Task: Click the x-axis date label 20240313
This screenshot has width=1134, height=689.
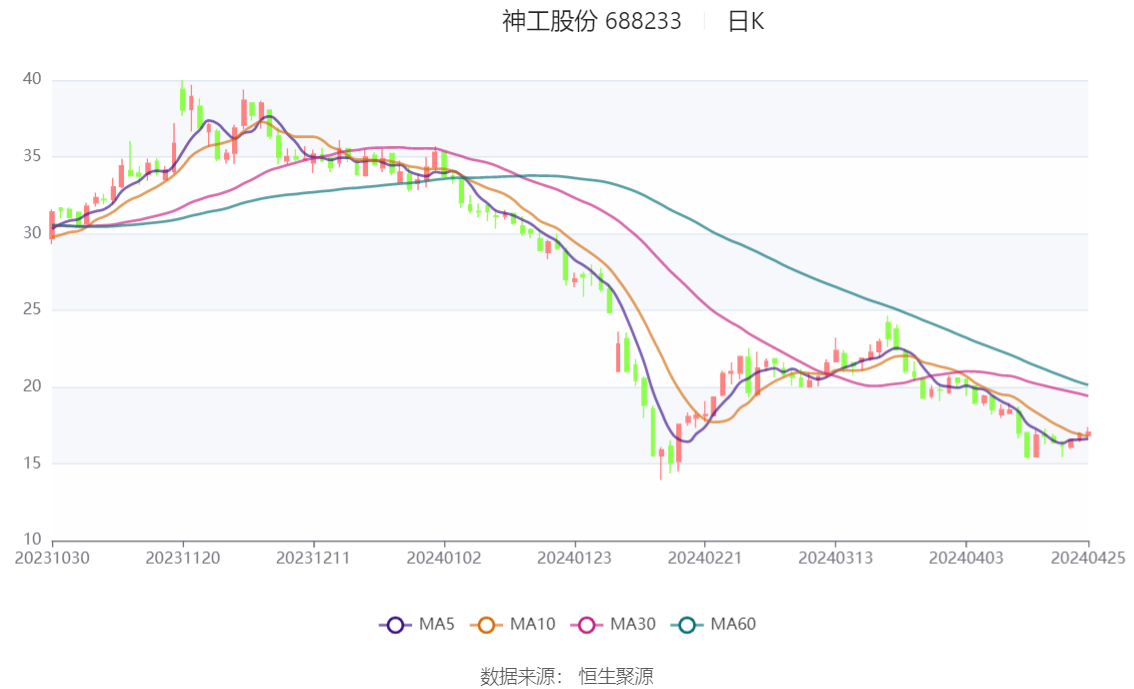Action: [835, 558]
